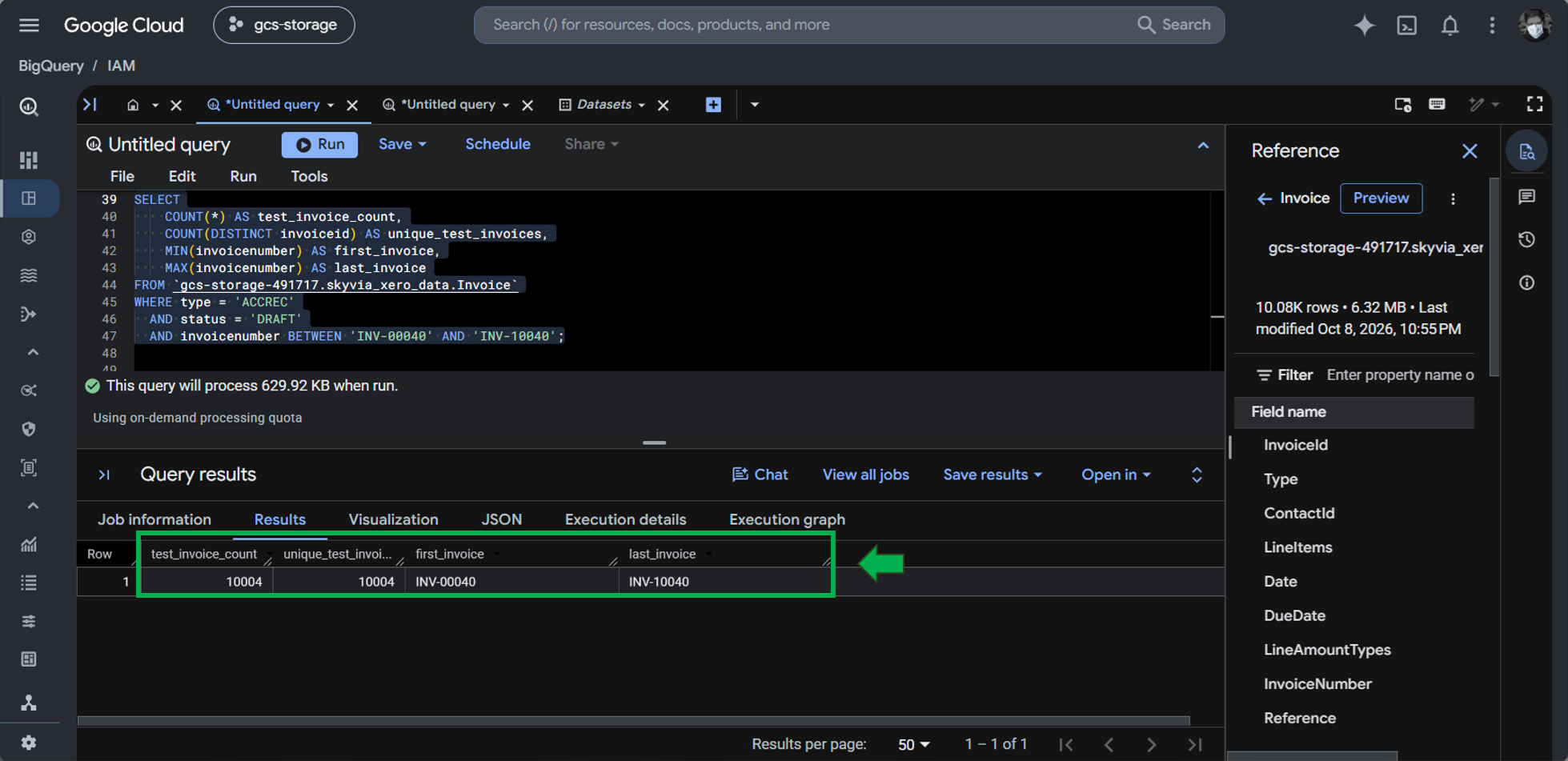
Task: Expand the Save dropdown
Action: tap(403, 144)
